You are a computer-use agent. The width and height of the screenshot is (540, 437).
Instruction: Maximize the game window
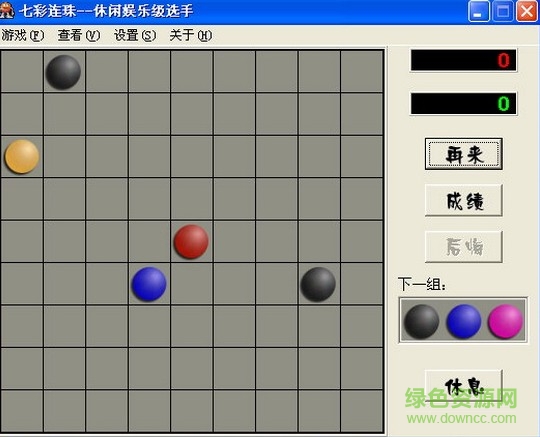click(503, 11)
